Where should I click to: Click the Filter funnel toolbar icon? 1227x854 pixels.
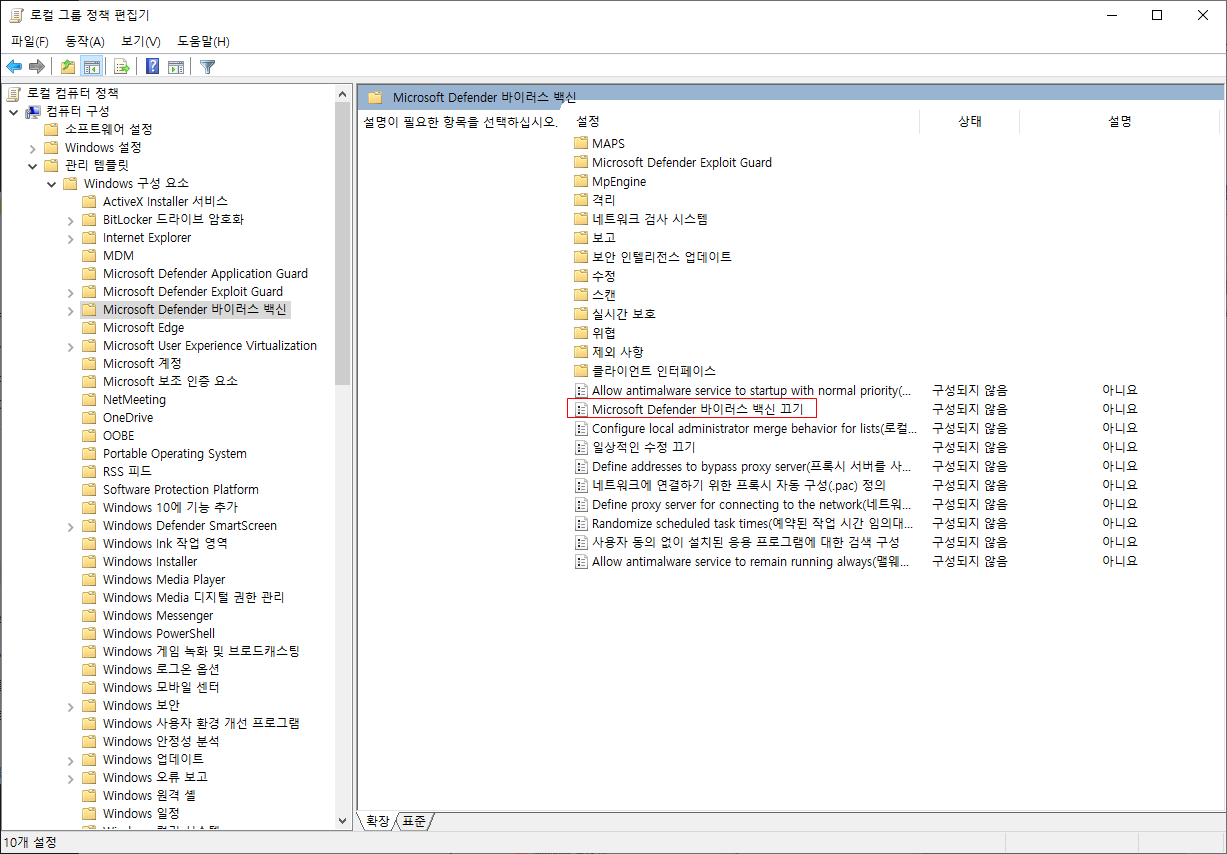point(207,67)
